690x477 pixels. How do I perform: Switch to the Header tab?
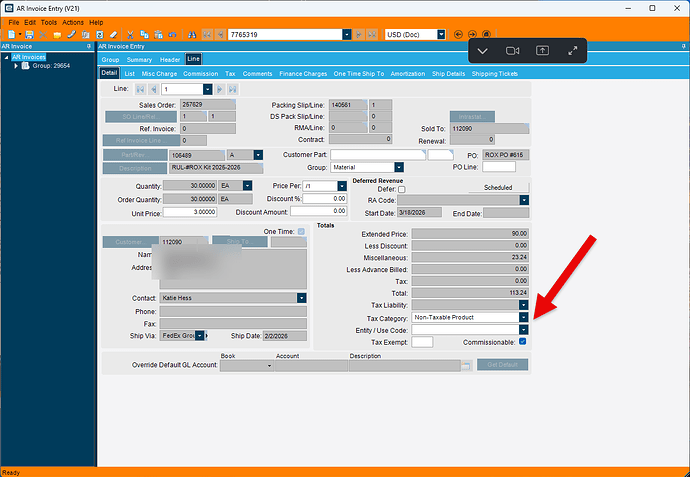coord(170,59)
